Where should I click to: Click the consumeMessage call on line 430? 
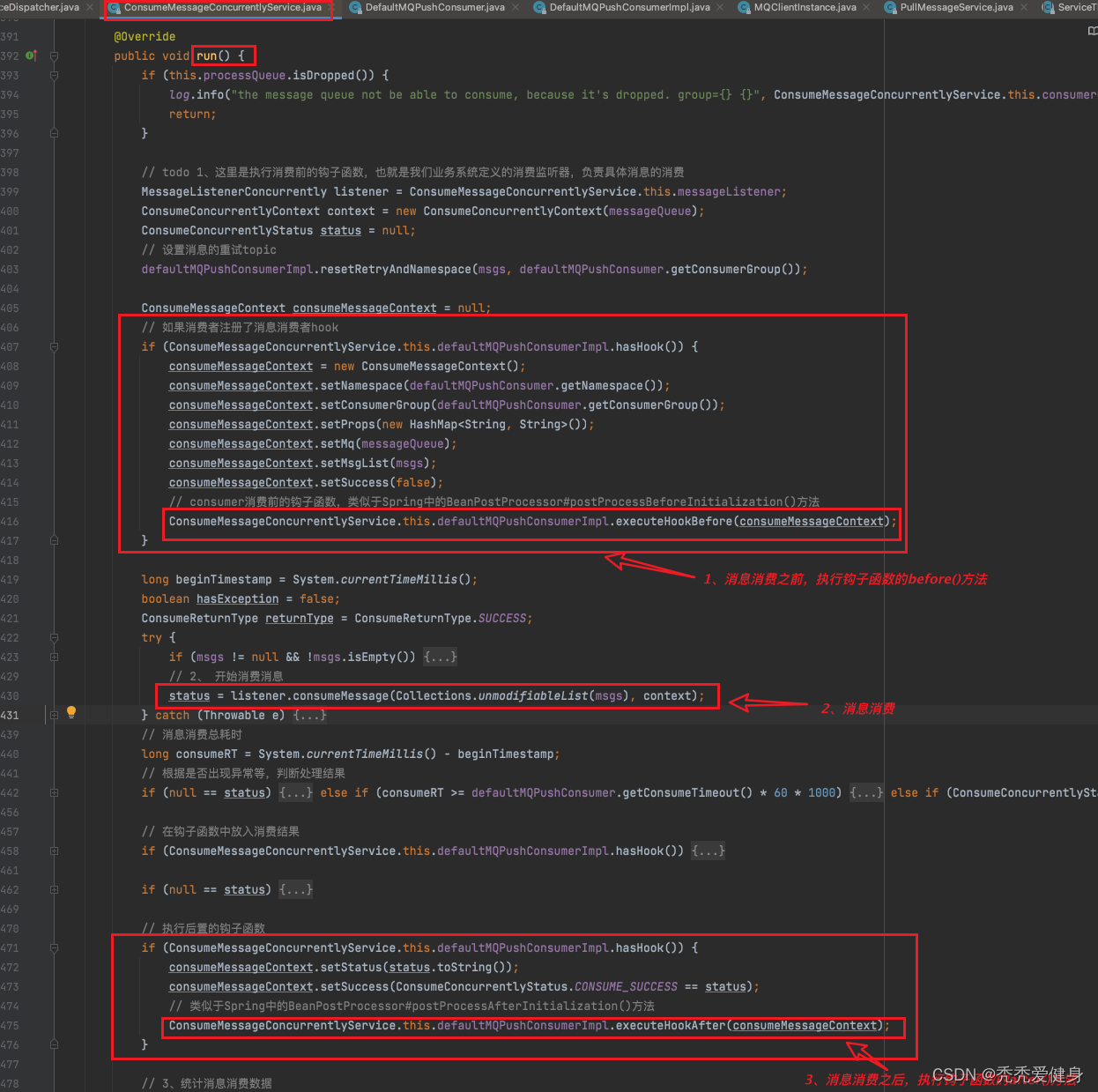pyautogui.click(x=341, y=695)
